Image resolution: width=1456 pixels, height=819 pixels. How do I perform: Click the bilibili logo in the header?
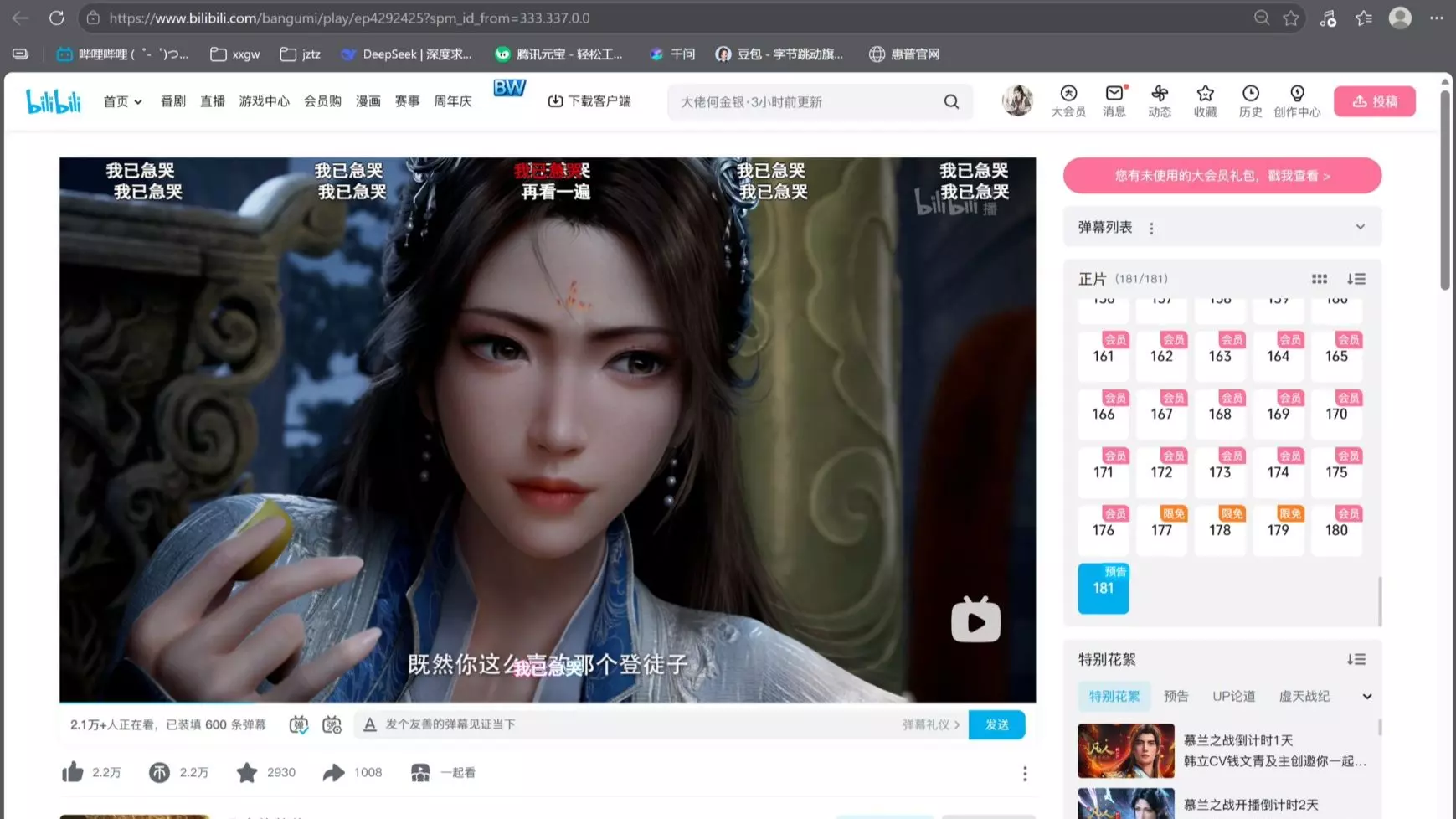coord(54,101)
